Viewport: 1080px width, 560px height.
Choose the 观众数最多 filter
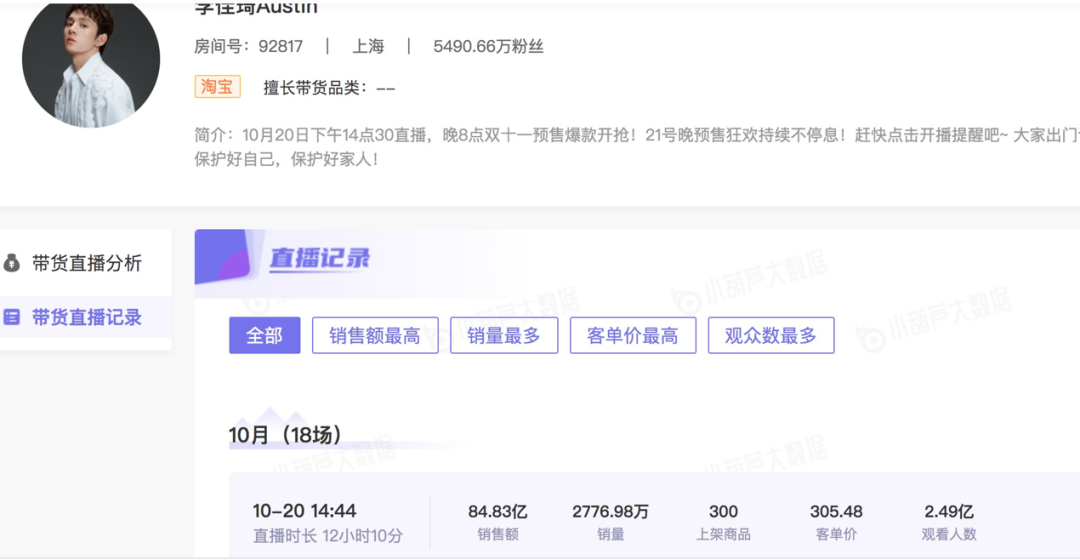[x=770, y=336]
